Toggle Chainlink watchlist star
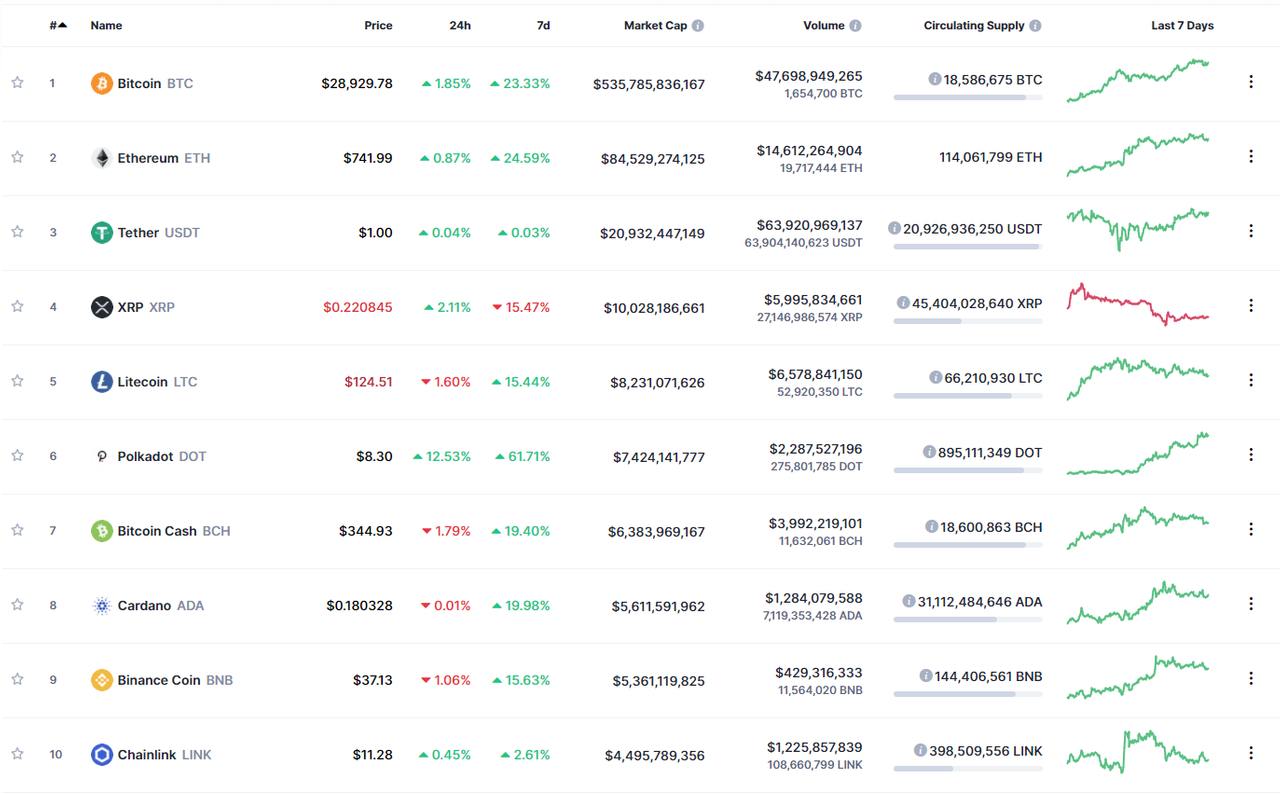Screen dimensions: 1280x795 [17, 754]
